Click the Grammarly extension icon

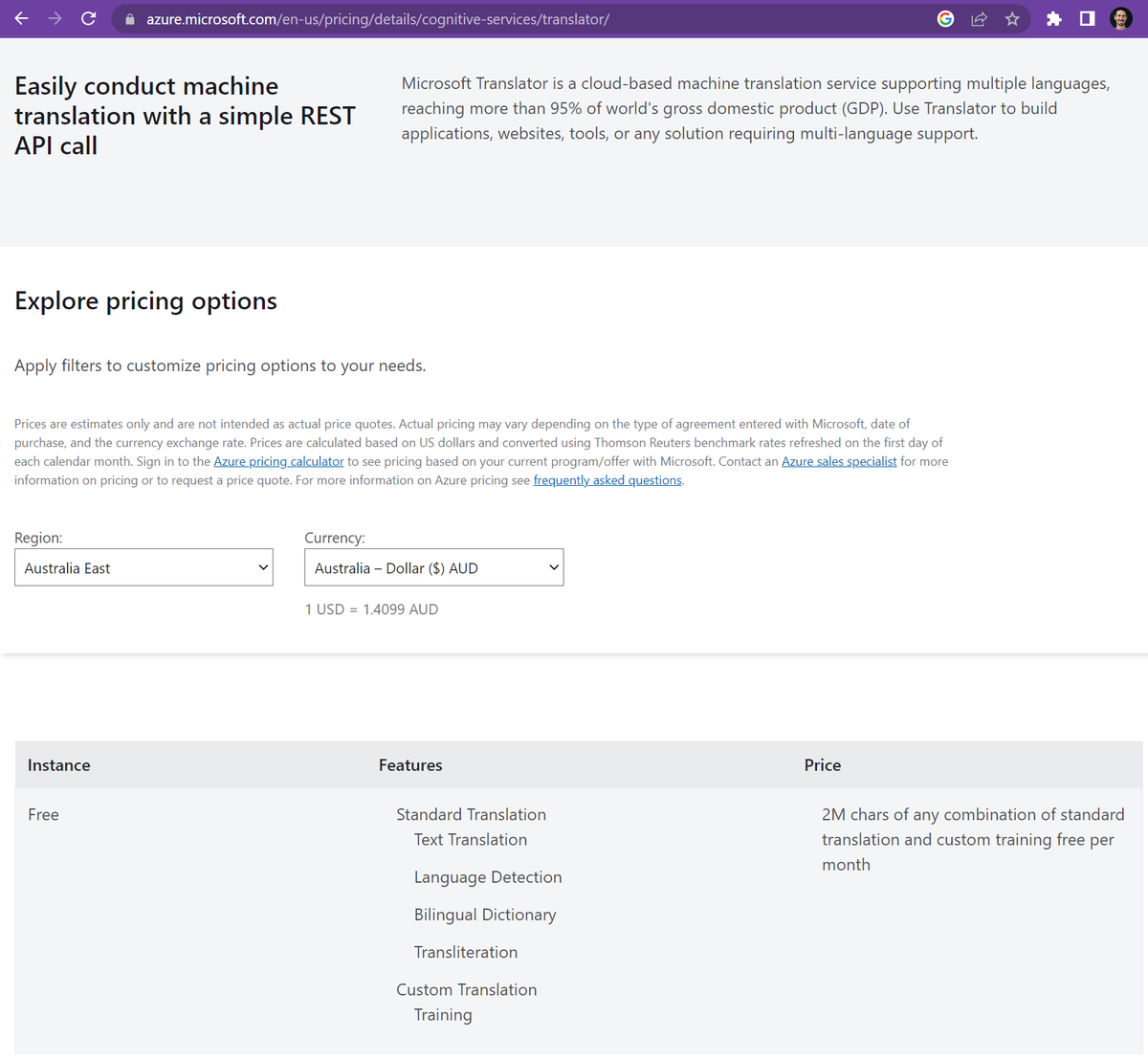tap(945, 18)
